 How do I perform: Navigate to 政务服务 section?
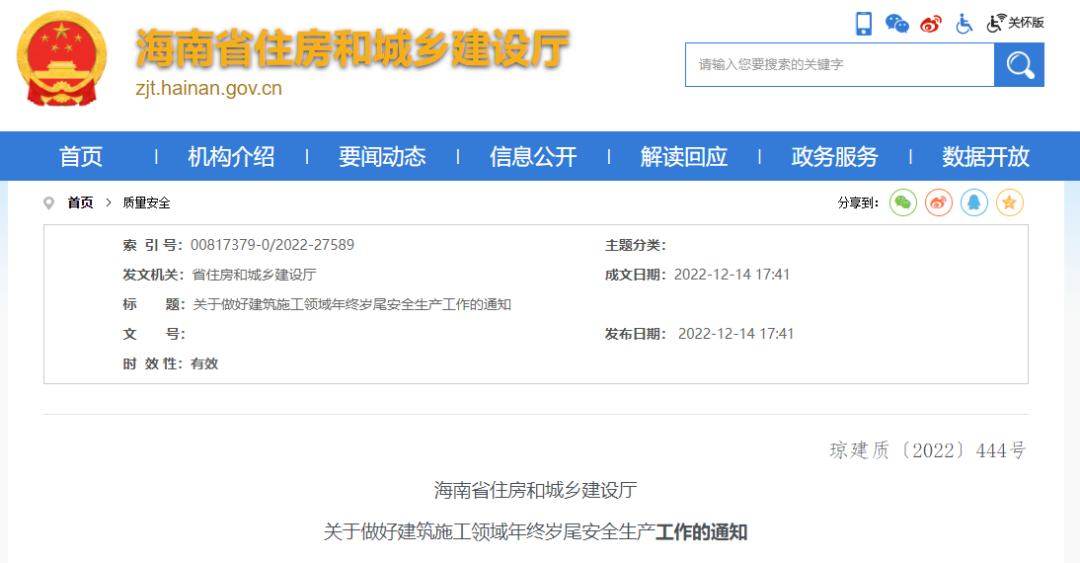[834, 157]
